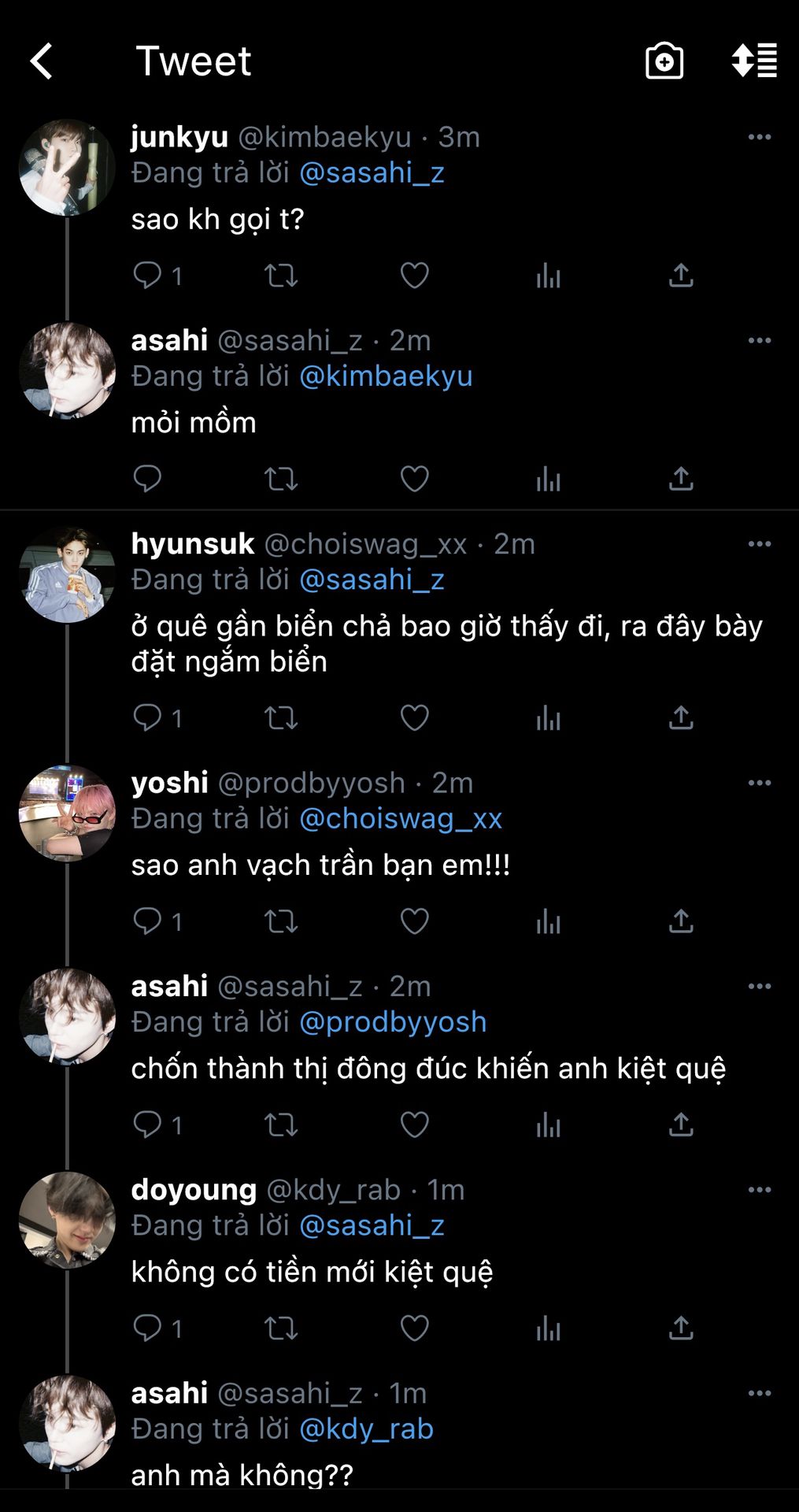
Task: Open the @prodbyyosh mention link
Action: 393,1022
